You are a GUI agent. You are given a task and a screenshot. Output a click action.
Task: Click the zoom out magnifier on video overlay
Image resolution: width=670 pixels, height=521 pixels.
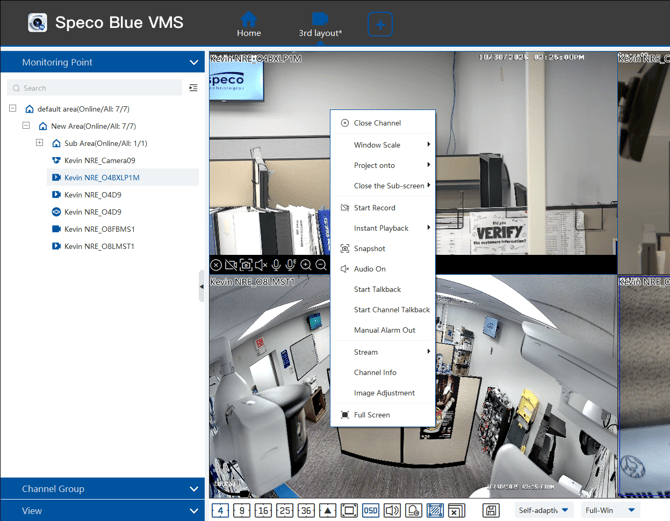pyautogui.click(x=321, y=265)
